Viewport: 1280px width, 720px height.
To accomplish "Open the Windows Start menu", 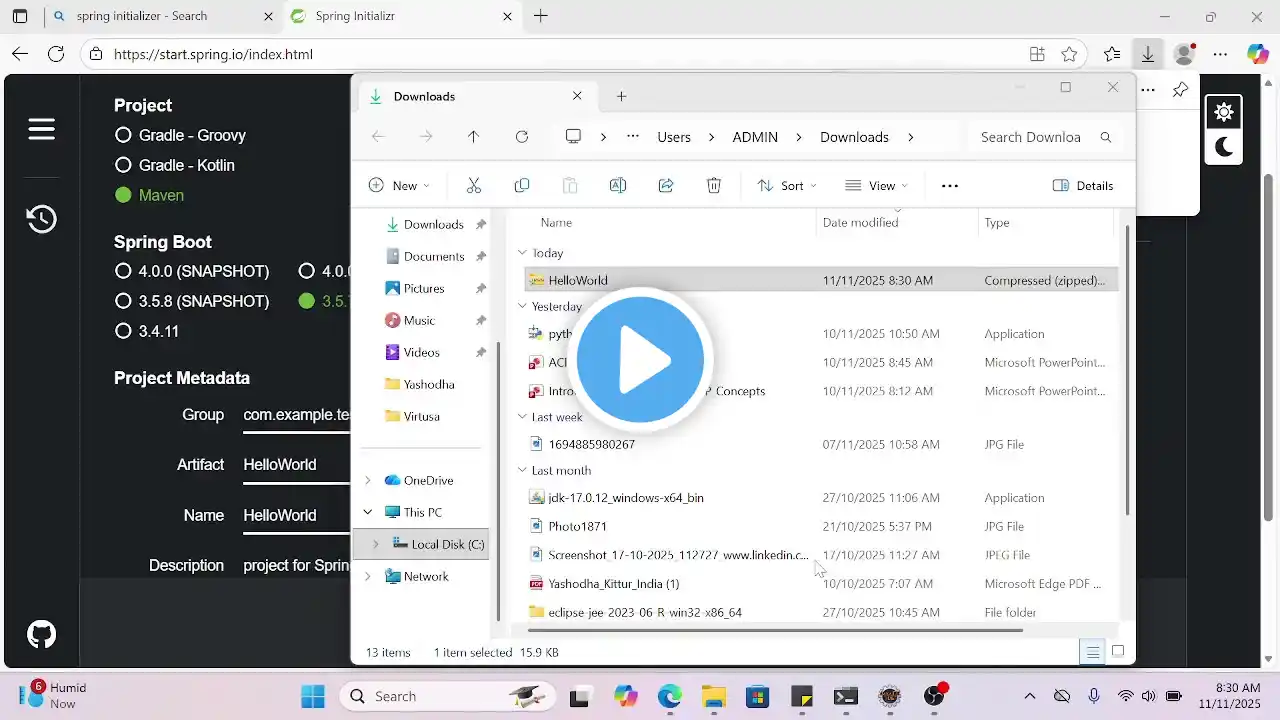I will pos(313,696).
